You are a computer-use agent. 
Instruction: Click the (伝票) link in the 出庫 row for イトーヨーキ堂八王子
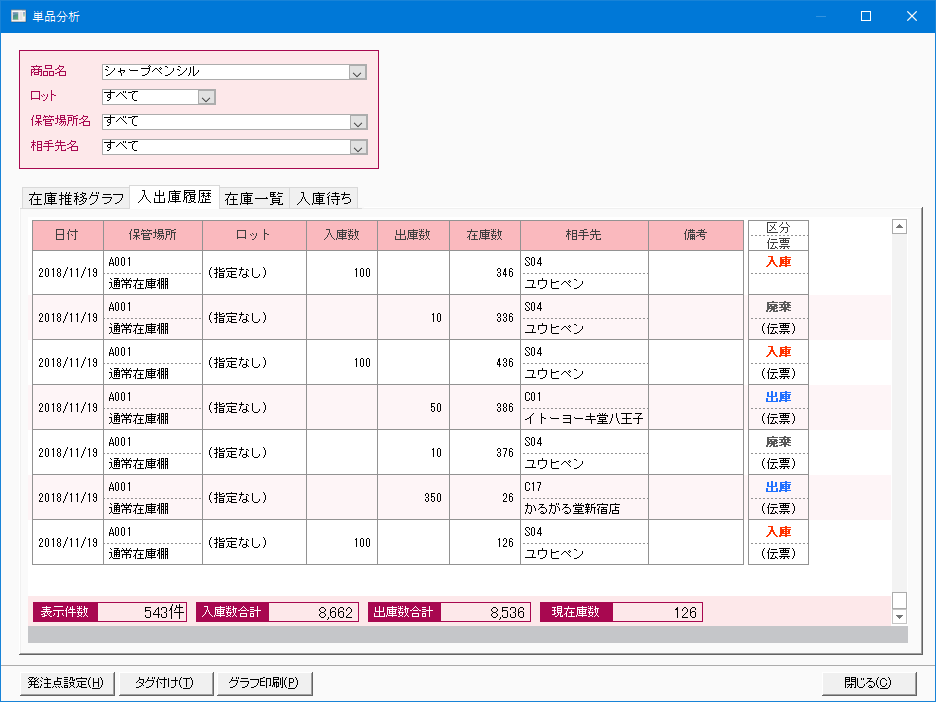tap(778, 418)
